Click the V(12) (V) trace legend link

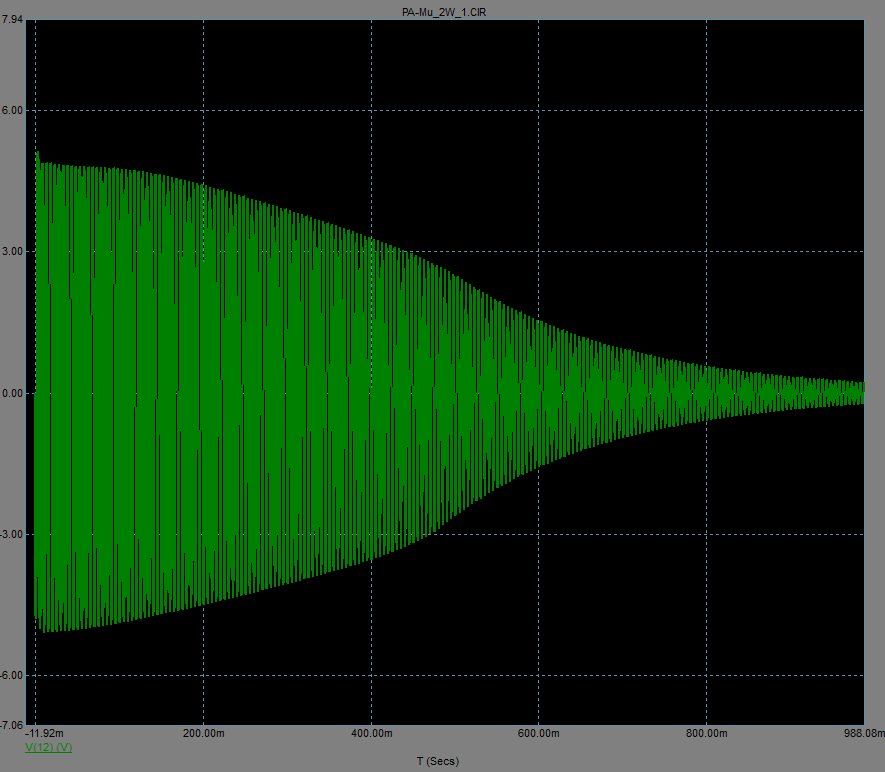(48, 747)
